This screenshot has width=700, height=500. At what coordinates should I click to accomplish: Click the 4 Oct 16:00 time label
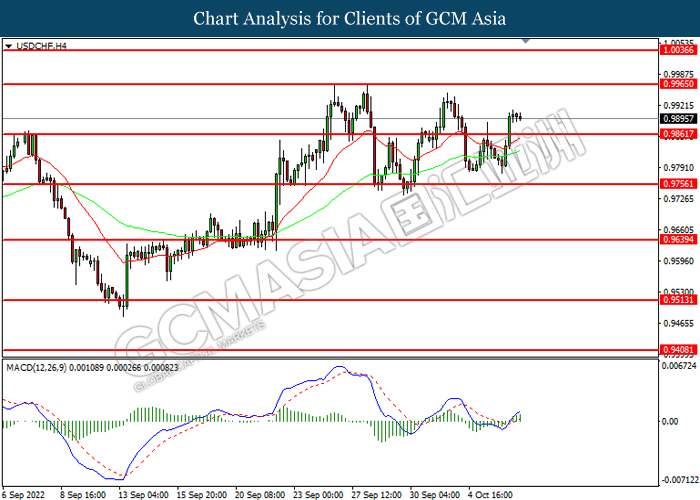tap(490, 495)
